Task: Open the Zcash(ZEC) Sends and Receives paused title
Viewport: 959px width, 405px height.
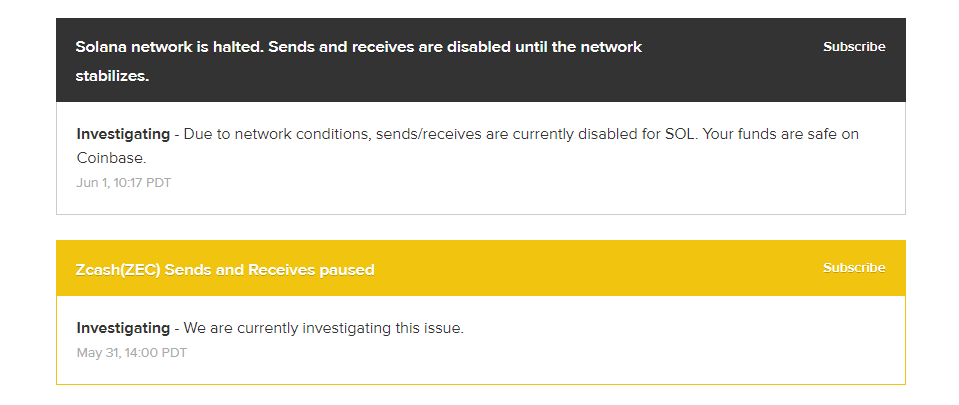Action: pos(225,270)
